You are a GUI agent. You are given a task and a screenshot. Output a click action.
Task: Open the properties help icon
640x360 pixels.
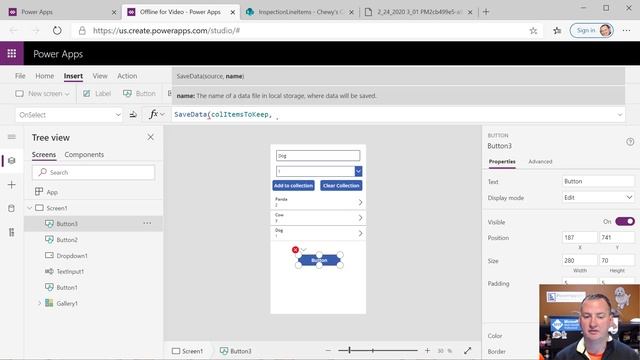630,142
